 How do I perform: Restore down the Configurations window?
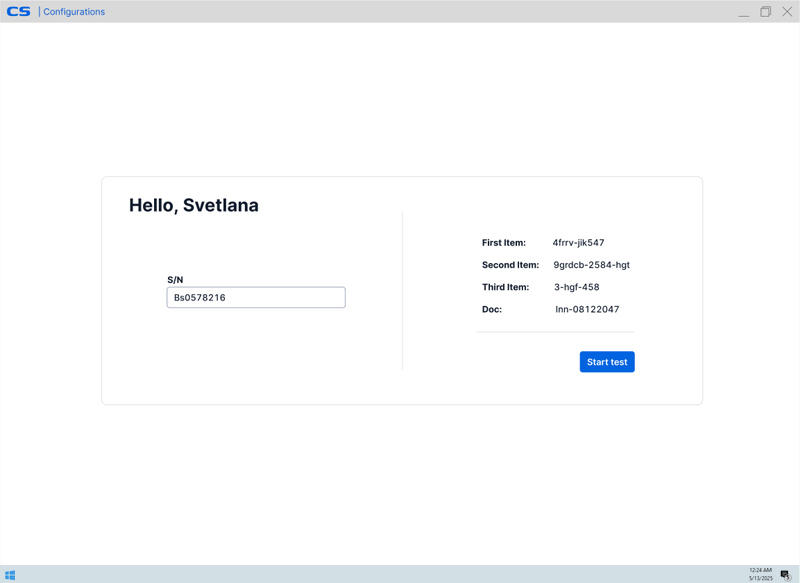[x=765, y=12]
